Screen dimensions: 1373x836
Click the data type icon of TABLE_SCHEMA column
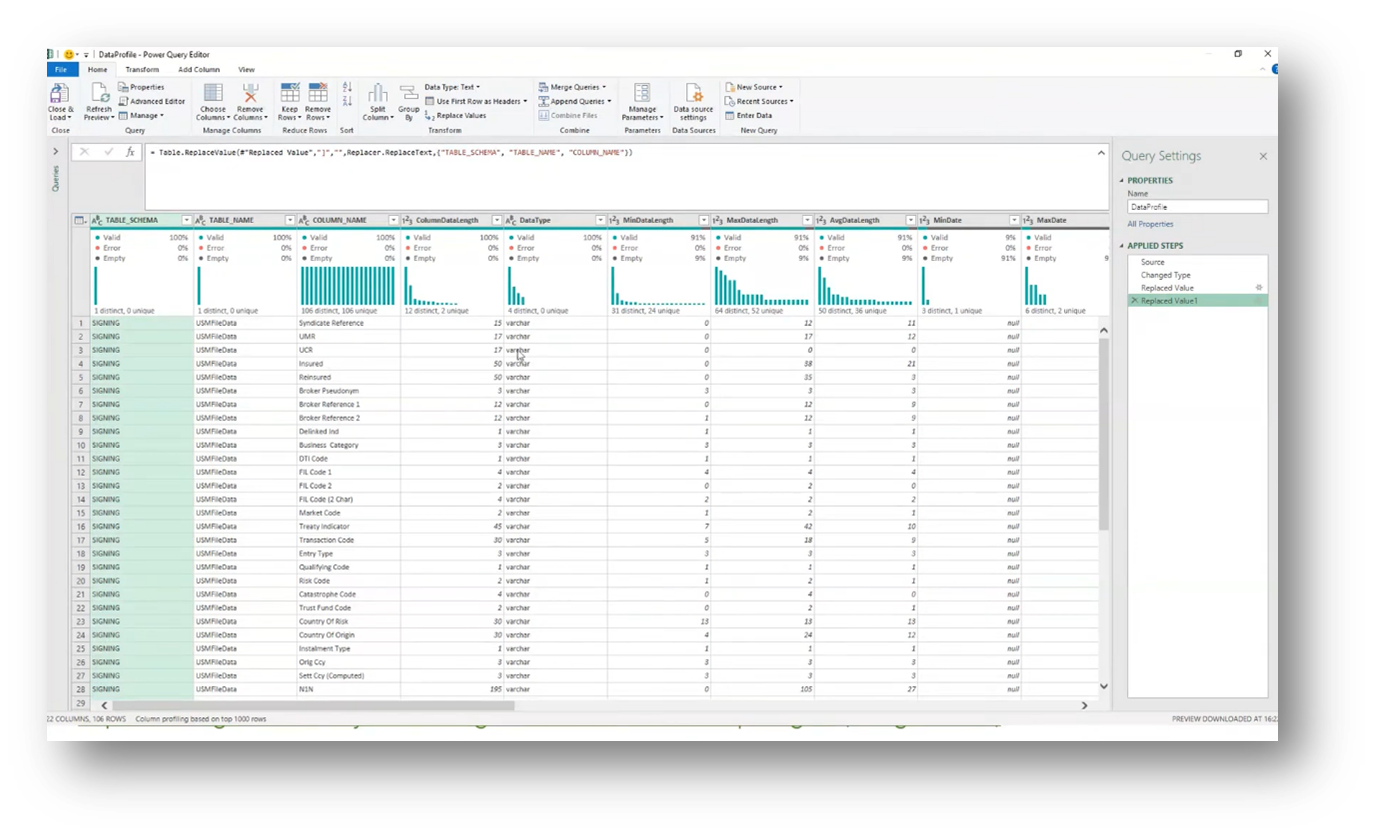pos(97,220)
